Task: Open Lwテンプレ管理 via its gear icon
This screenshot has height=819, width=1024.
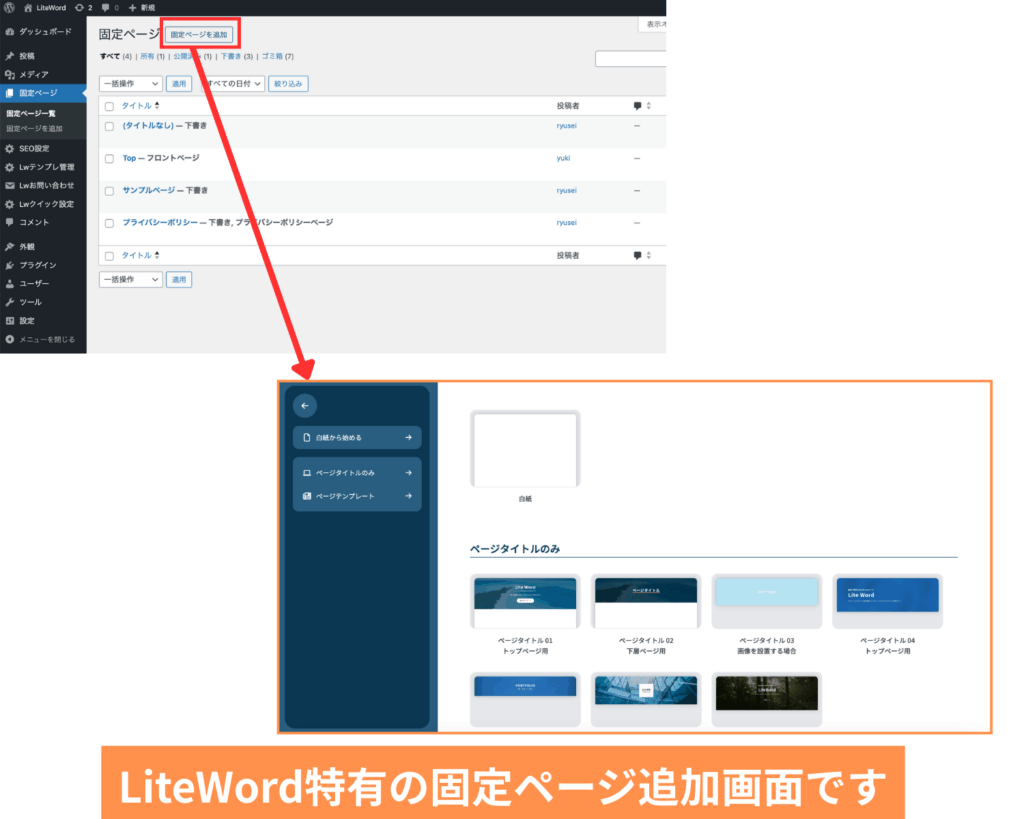Action: click(x=10, y=167)
